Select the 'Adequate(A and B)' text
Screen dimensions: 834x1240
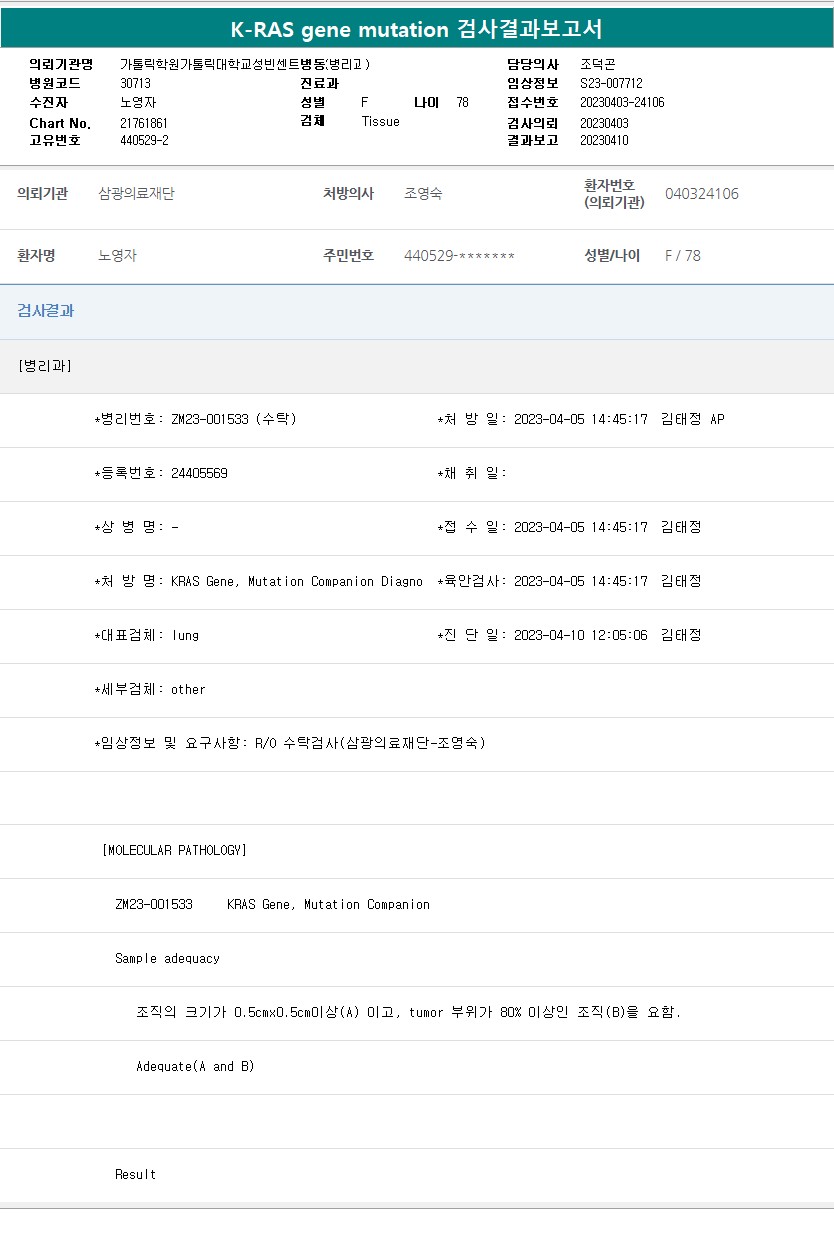tap(195, 1066)
